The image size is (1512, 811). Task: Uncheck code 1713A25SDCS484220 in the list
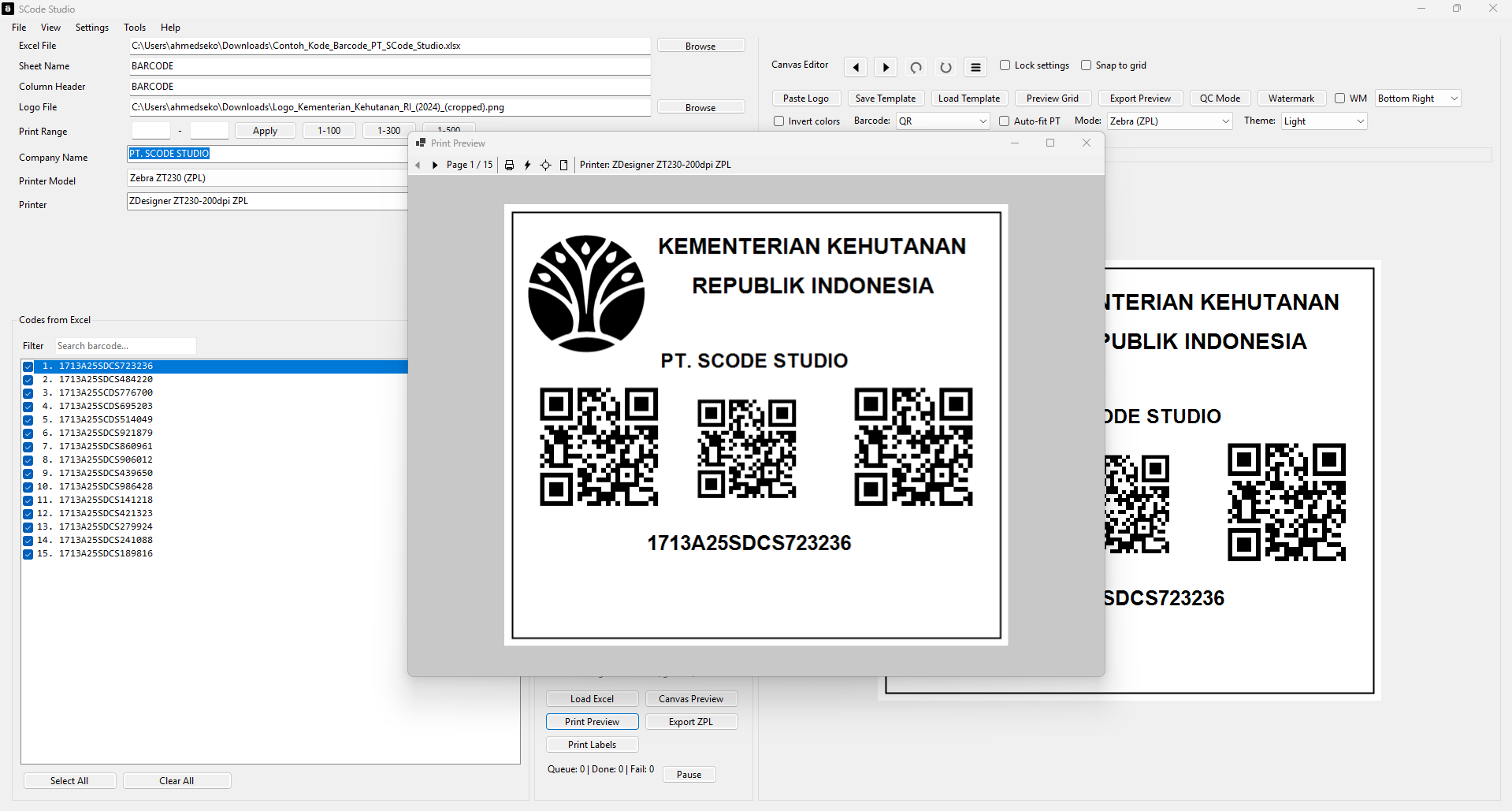coord(28,380)
